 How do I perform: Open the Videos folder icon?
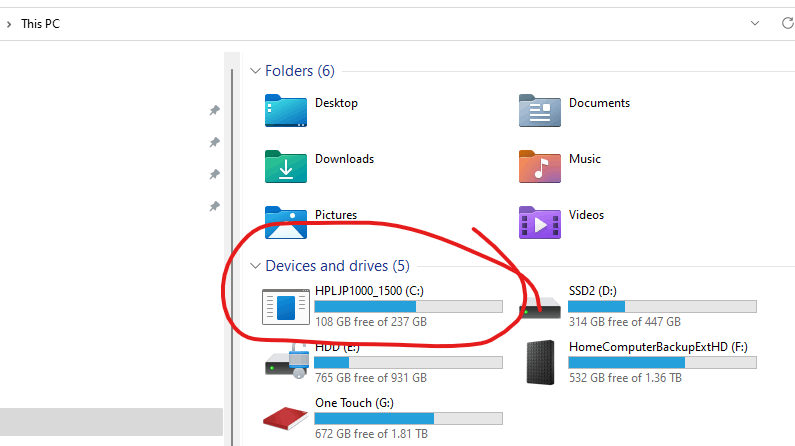click(539, 222)
